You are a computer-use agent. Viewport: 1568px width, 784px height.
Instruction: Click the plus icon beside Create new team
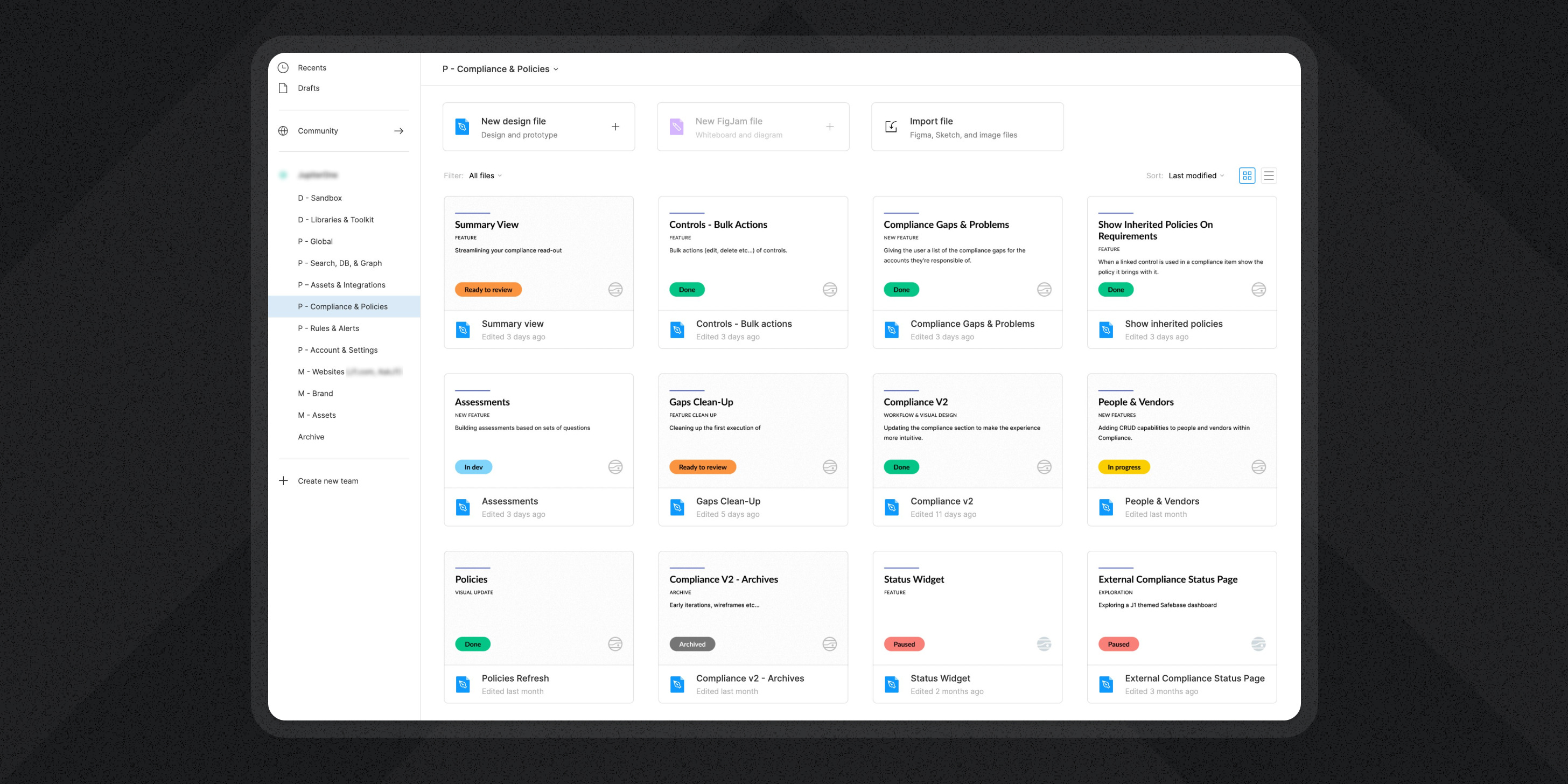(x=284, y=480)
